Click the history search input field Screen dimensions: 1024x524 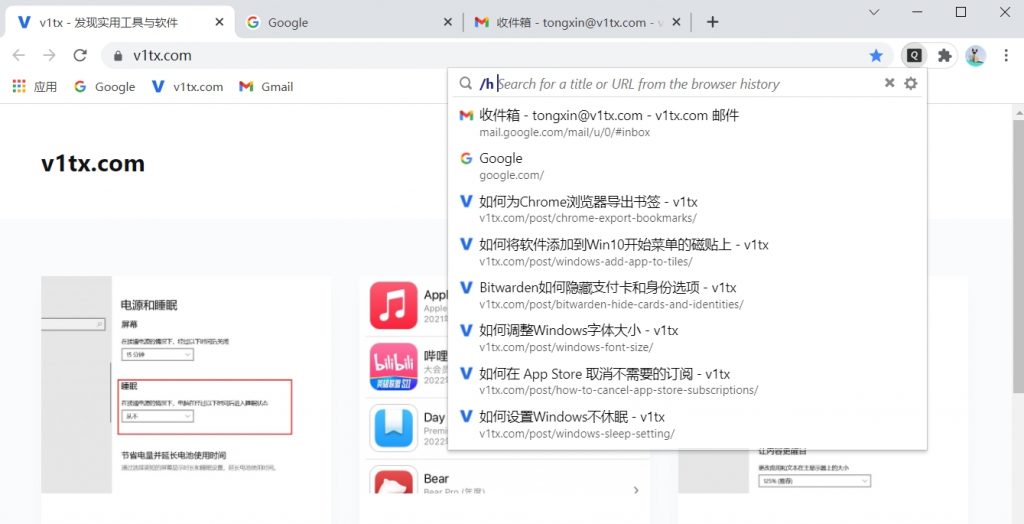click(680, 84)
